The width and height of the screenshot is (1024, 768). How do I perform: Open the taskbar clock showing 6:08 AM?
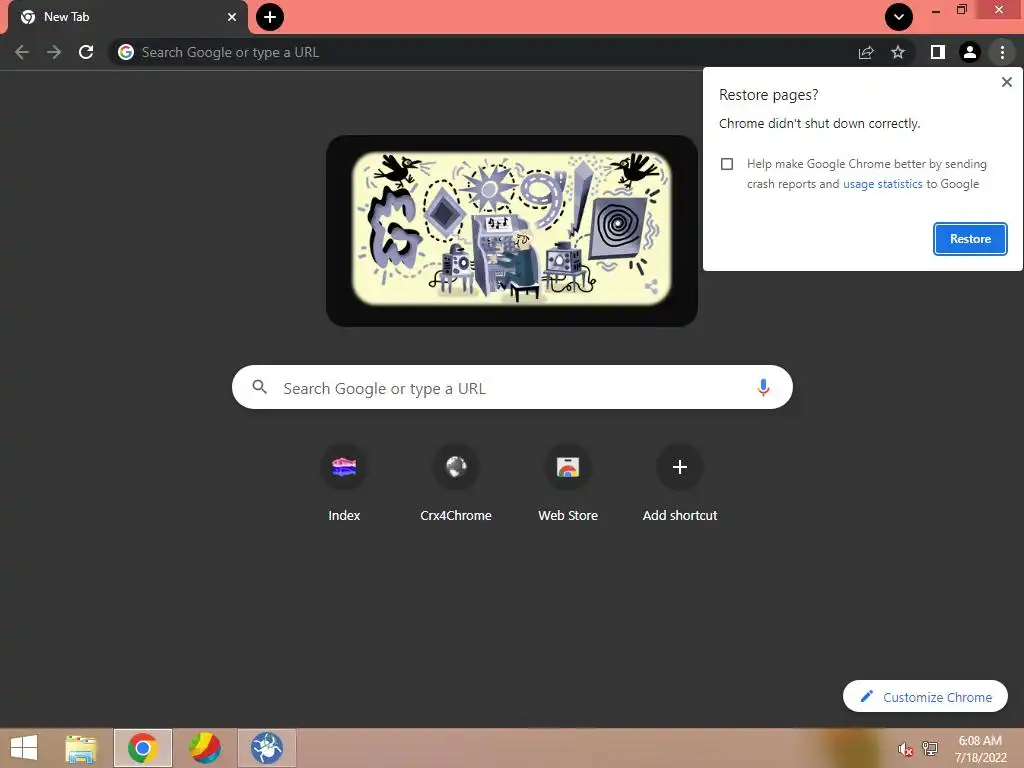(980, 749)
